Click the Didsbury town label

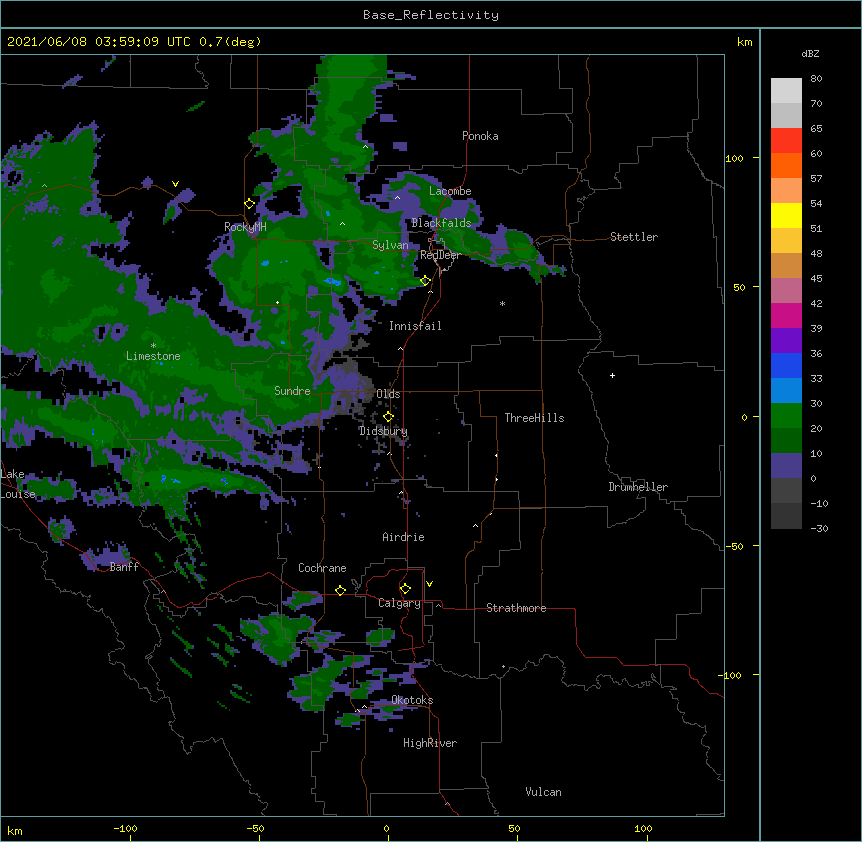pos(383,431)
